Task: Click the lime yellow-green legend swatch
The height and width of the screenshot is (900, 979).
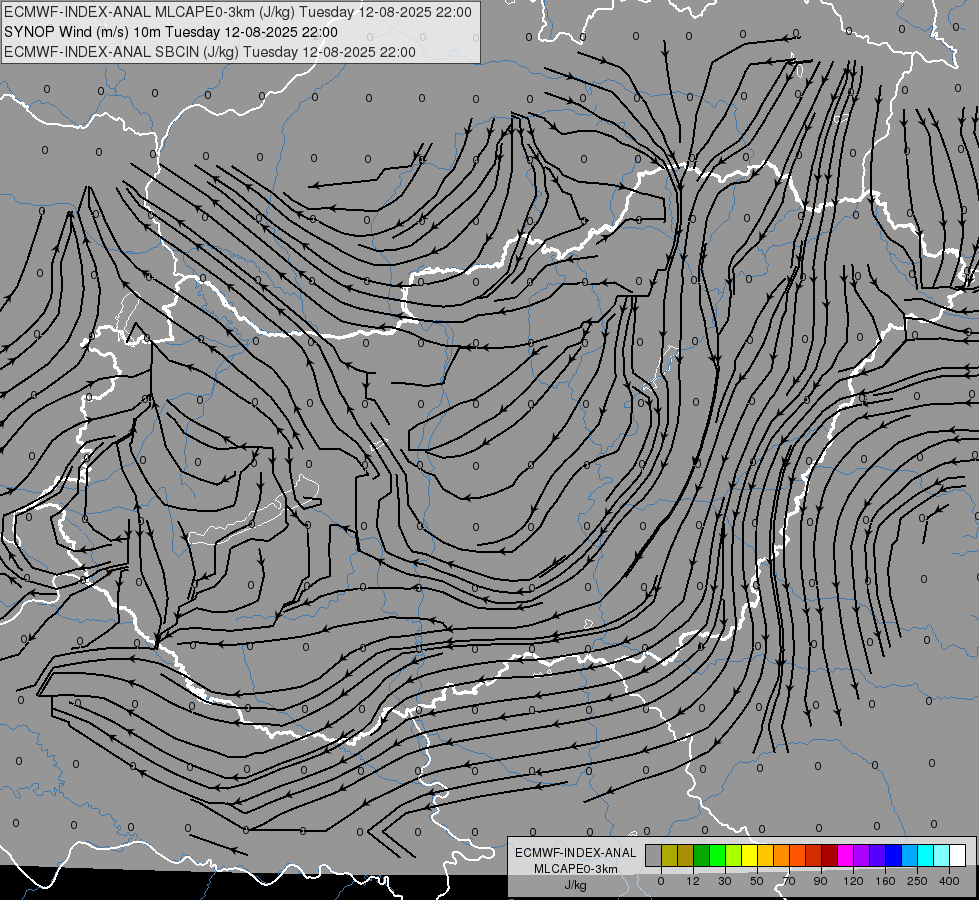Action: 734,855
